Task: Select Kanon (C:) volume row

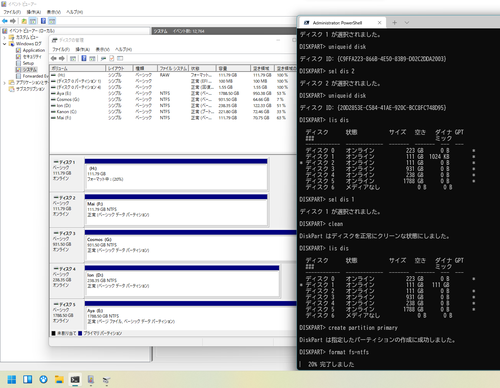Action: [173, 112]
